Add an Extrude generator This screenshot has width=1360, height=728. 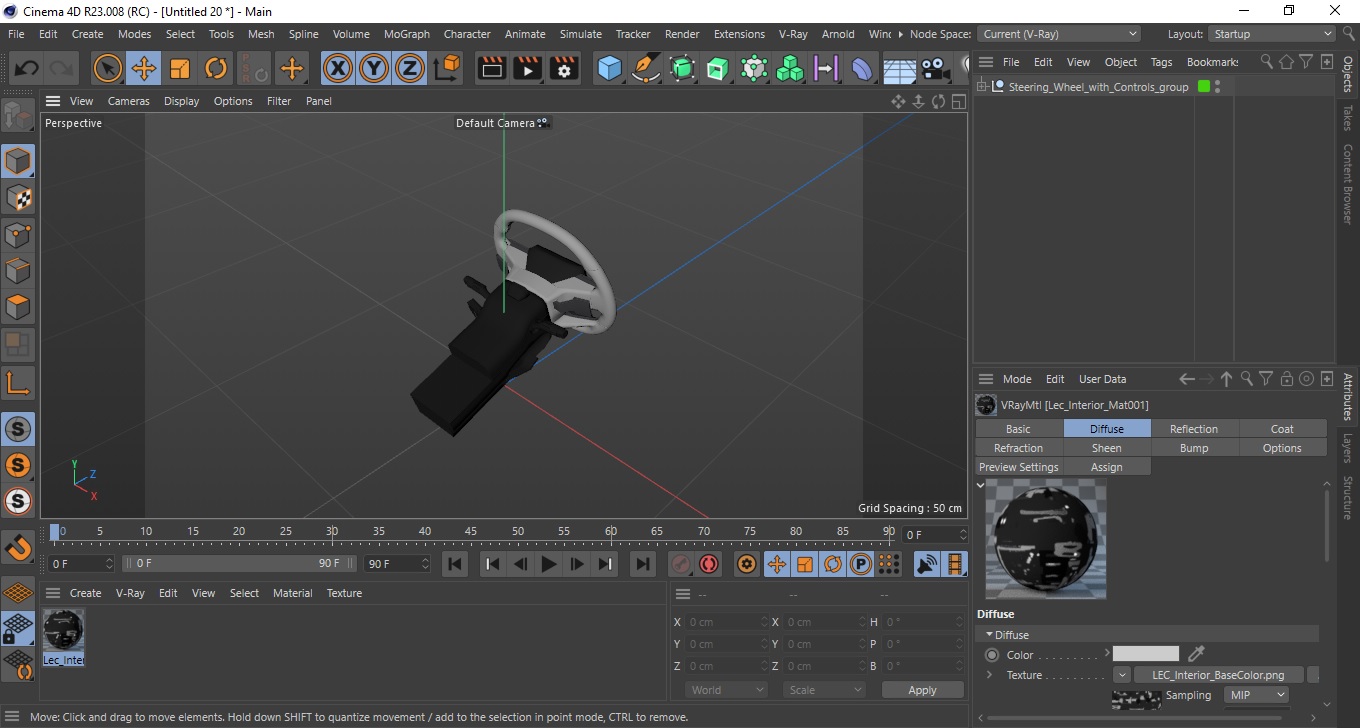(718, 69)
